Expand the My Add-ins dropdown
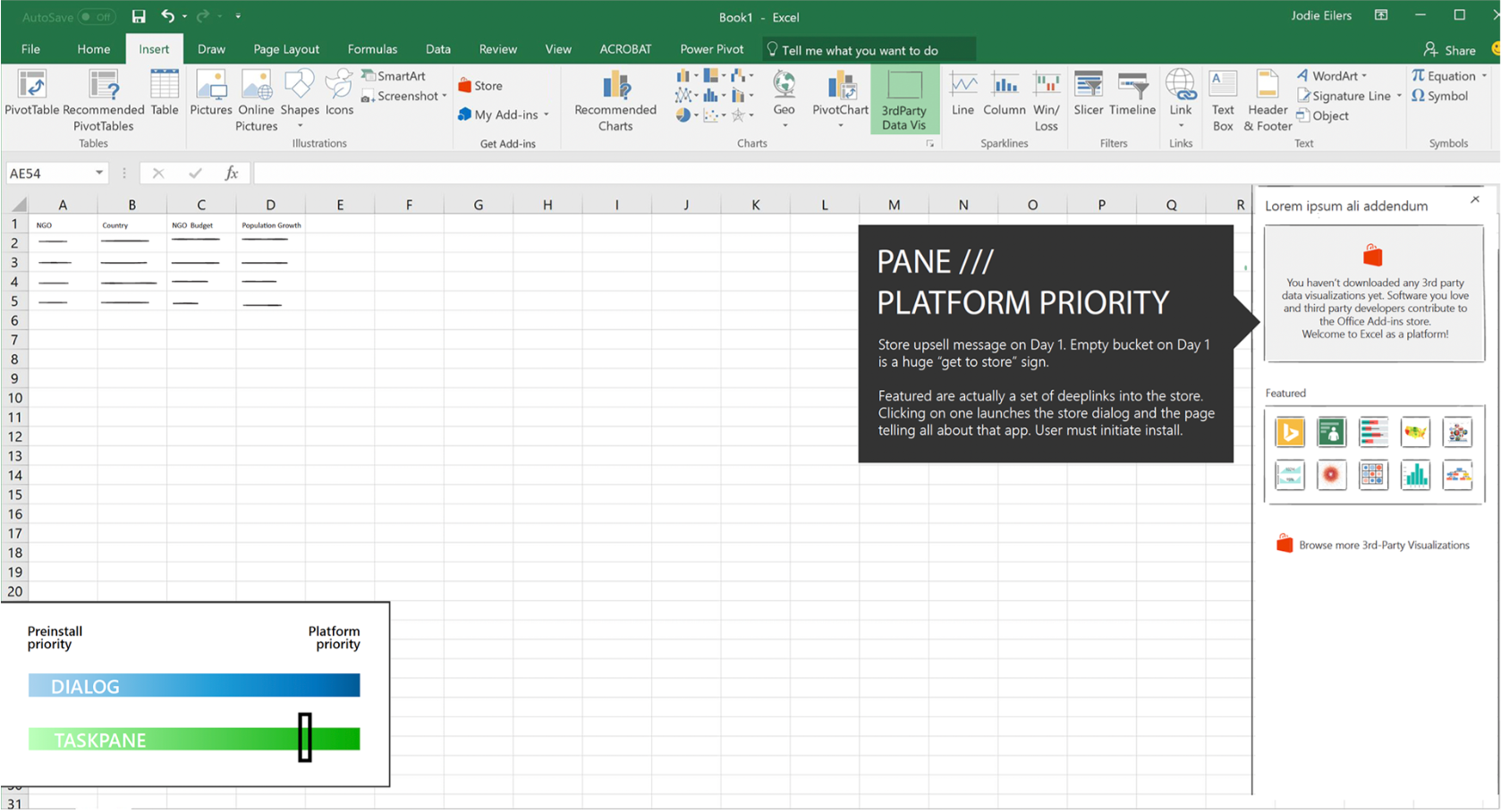This screenshot has height=812, width=1501. [x=546, y=114]
